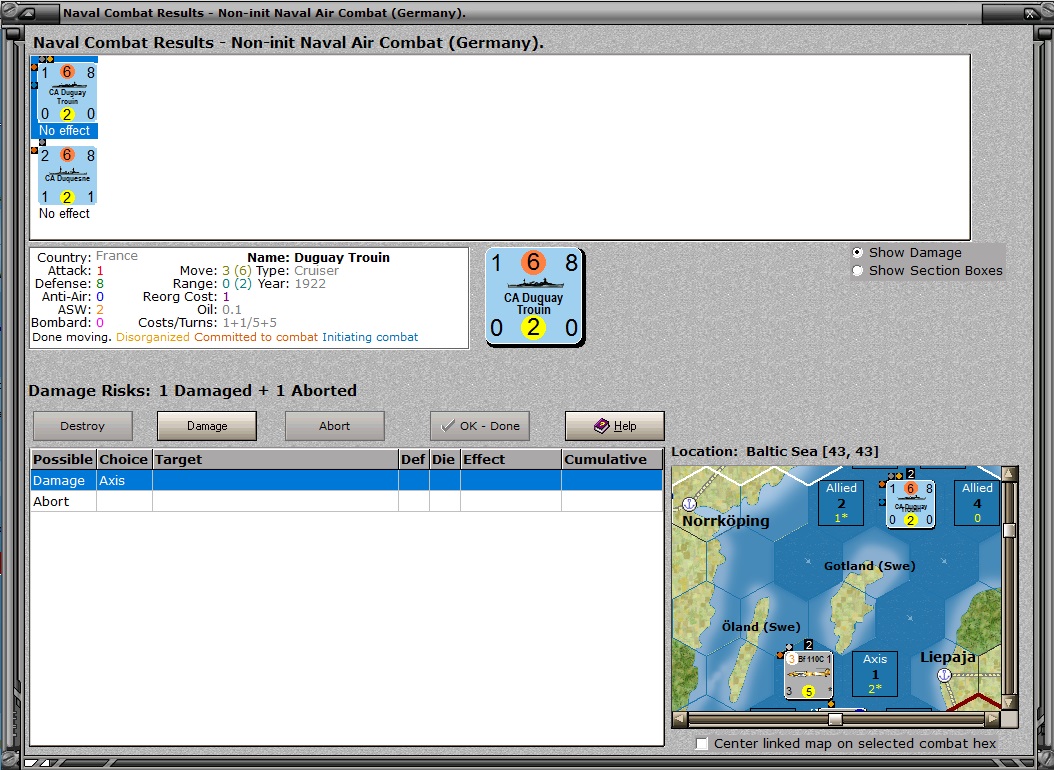
Task: Close the Naval Combat Results window
Action: point(1029,13)
